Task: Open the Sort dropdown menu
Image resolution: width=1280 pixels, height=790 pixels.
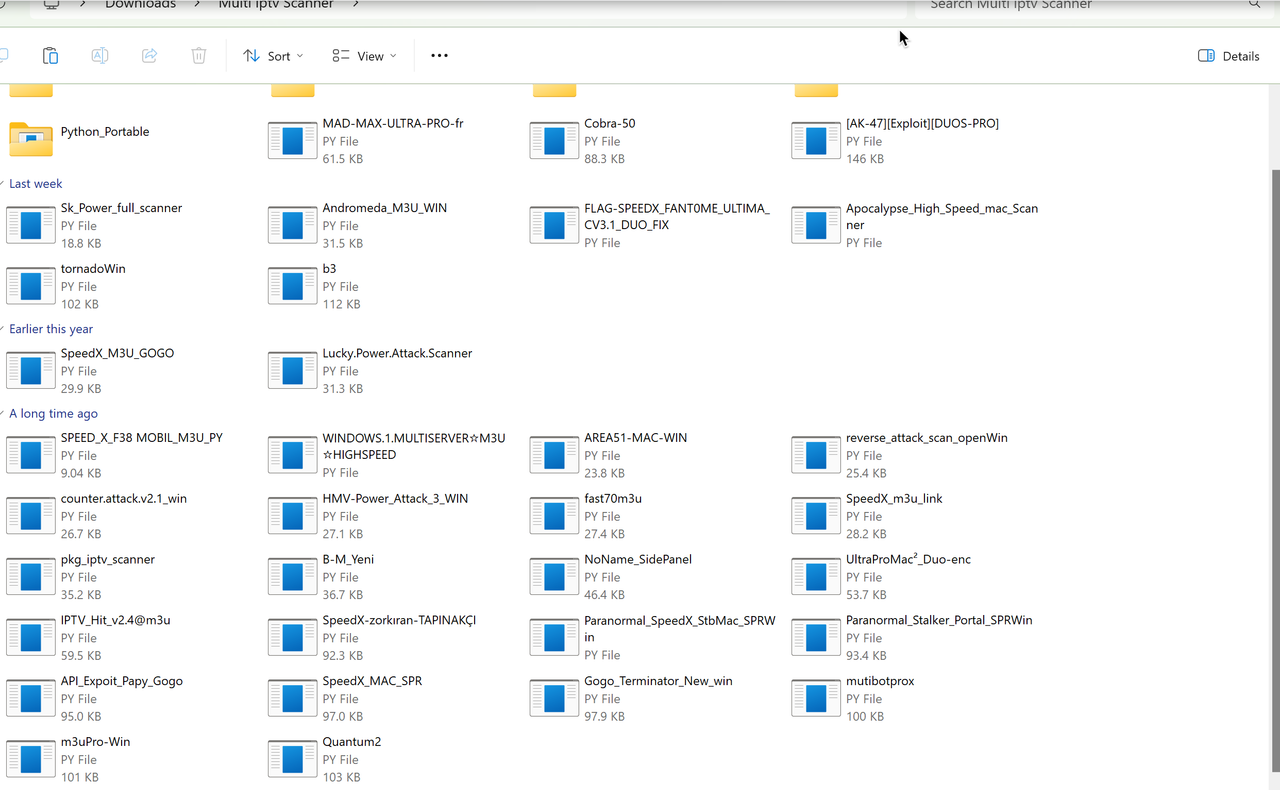Action: coord(273,56)
